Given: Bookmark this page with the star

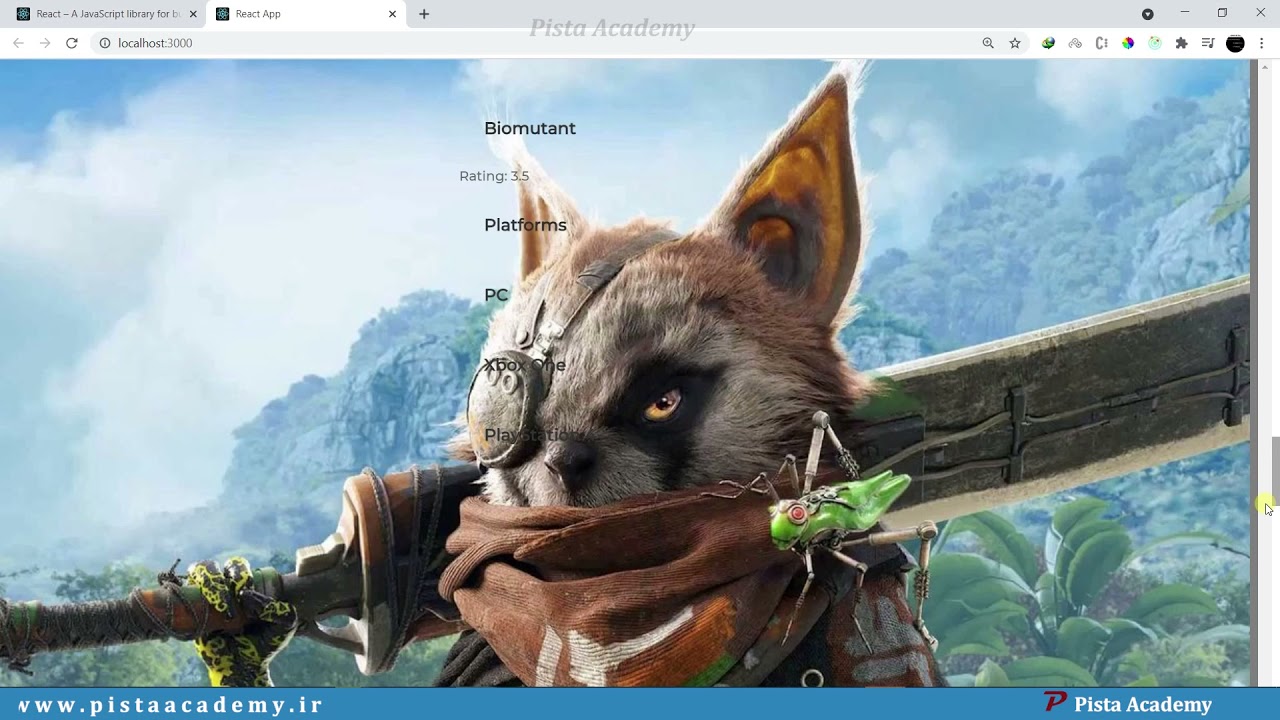Looking at the screenshot, I should [x=1015, y=43].
